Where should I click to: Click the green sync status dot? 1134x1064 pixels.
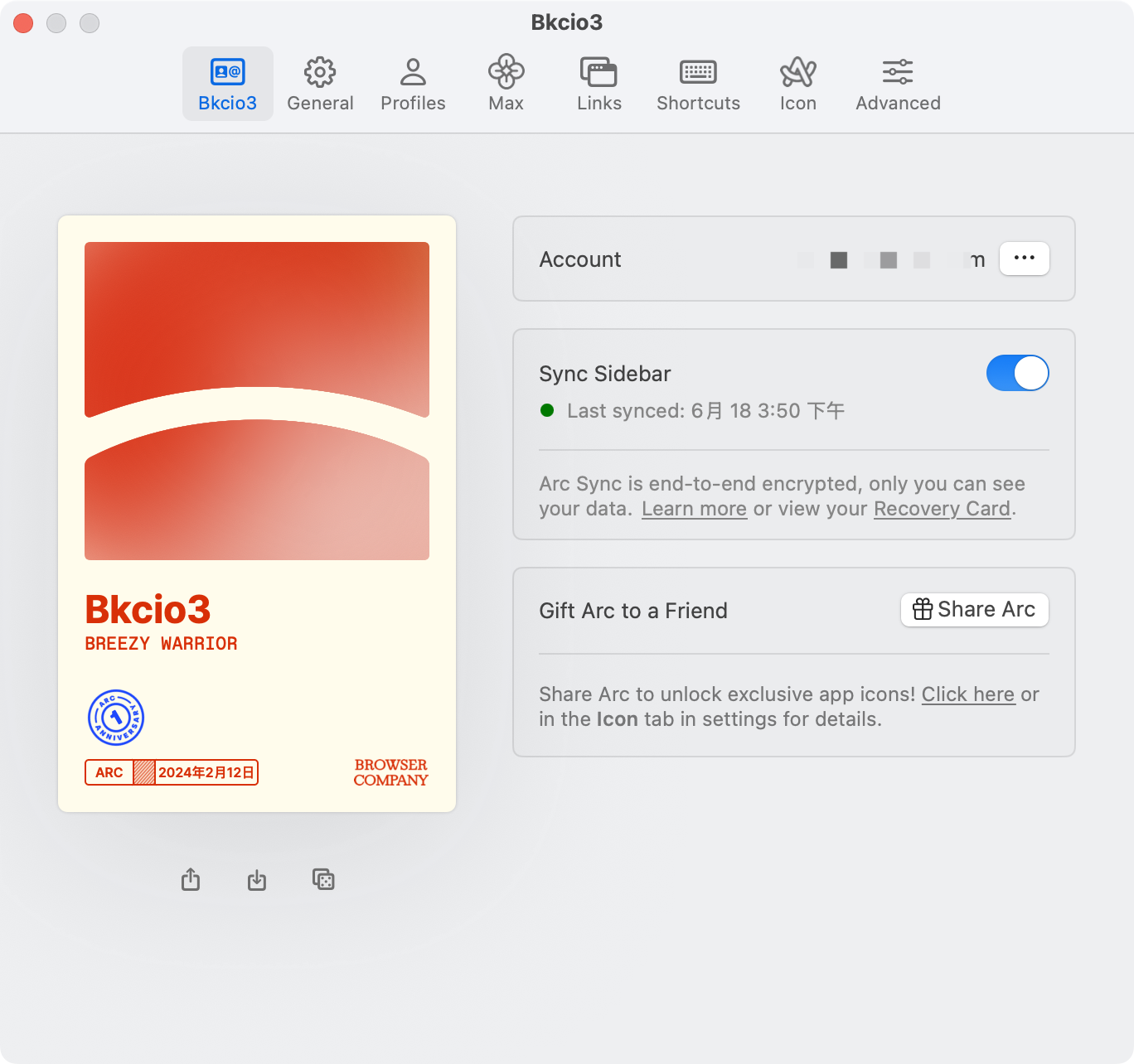click(547, 410)
